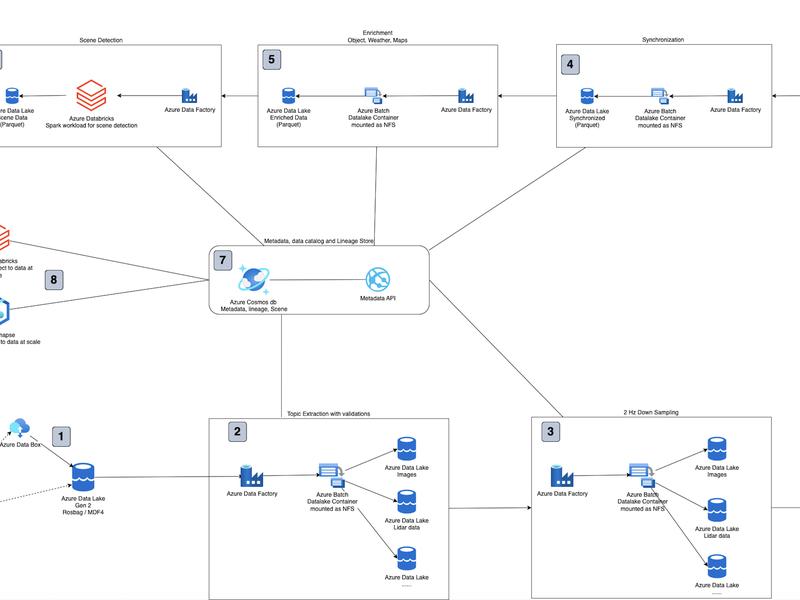Select the "Azure Data Box" label
800x600 pixels.
tap(20, 445)
